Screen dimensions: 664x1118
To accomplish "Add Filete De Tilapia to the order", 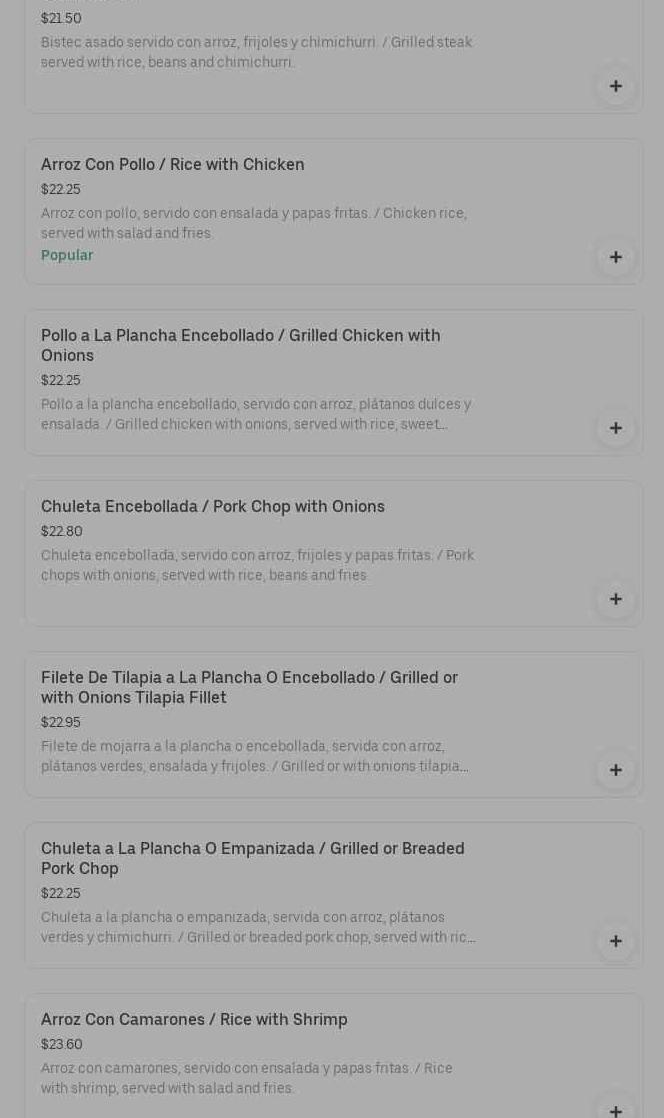I will pyautogui.click(x=615, y=770).
